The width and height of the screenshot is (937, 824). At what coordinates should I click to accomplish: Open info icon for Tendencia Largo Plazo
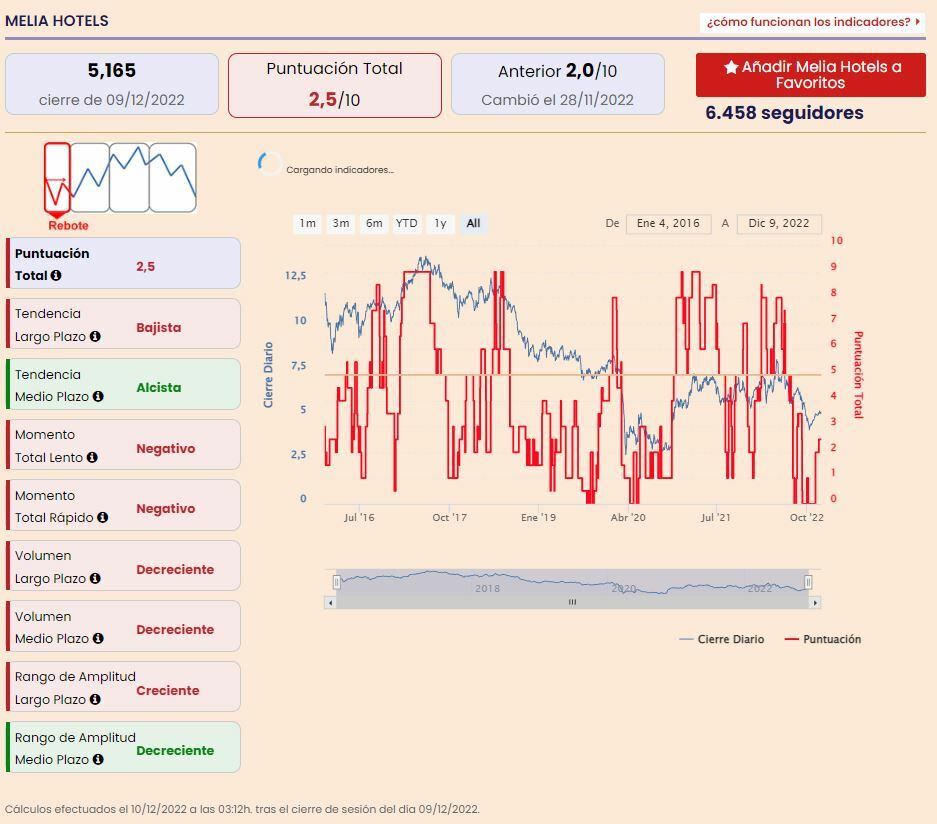coord(95,336)
